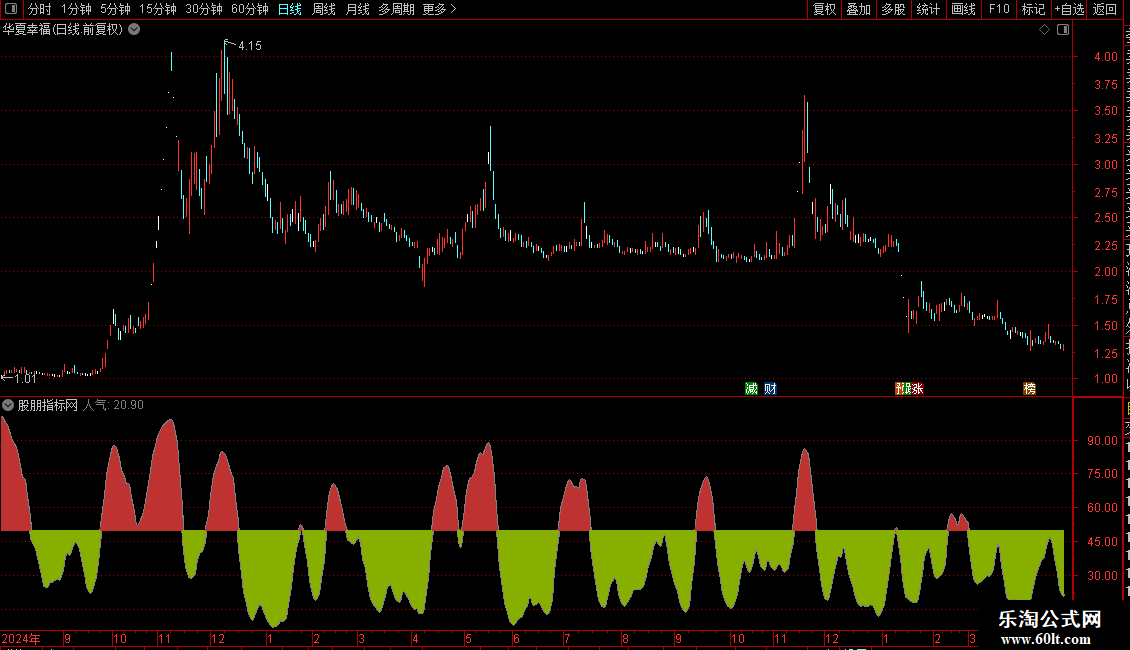1130x650 pixels.
Task: Click the 华夏幸福(日线.前复权) chart title
Action: [x=63, y=30]
